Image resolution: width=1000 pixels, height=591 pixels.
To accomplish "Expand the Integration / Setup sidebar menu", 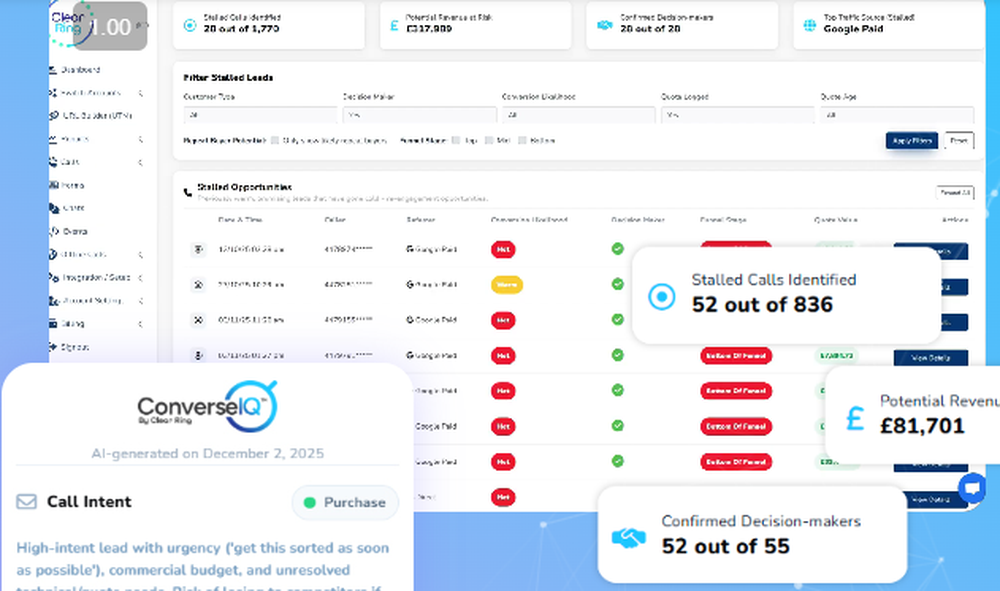I will coord(95,277).
